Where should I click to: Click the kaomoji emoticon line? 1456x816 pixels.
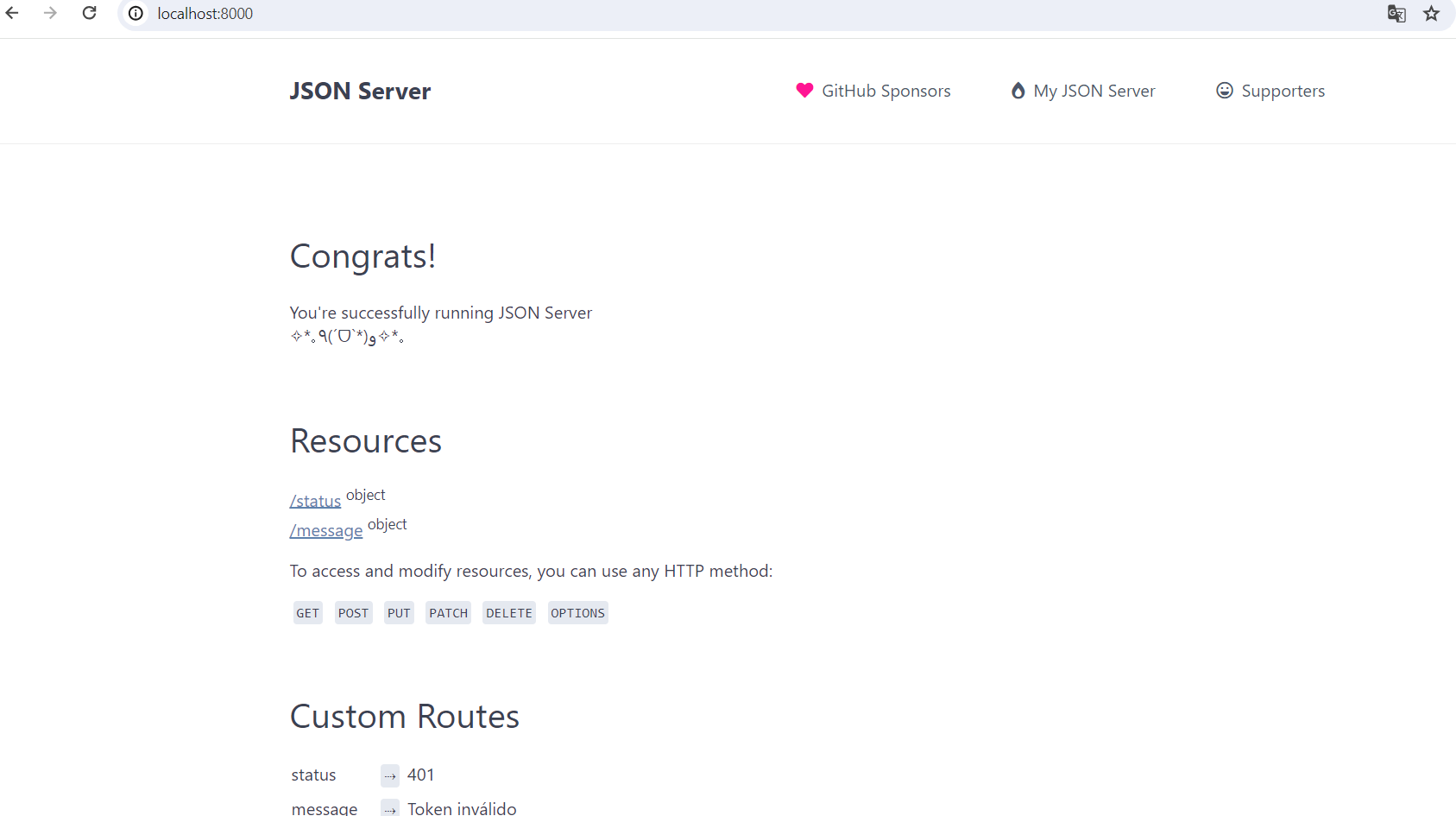point(347,337)
